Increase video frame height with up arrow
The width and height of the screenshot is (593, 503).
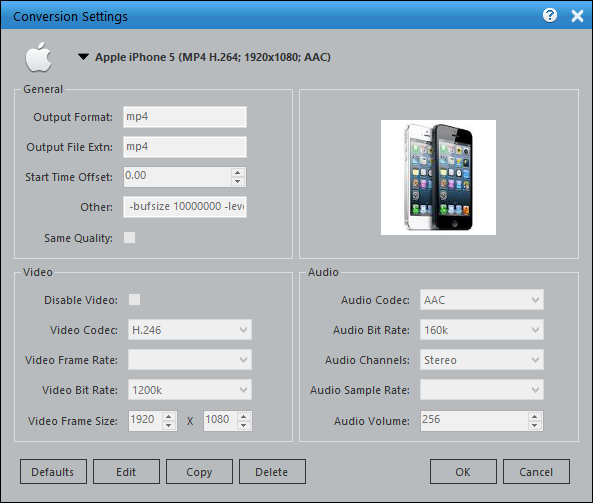pyautogui.click(x=244, y=416)
